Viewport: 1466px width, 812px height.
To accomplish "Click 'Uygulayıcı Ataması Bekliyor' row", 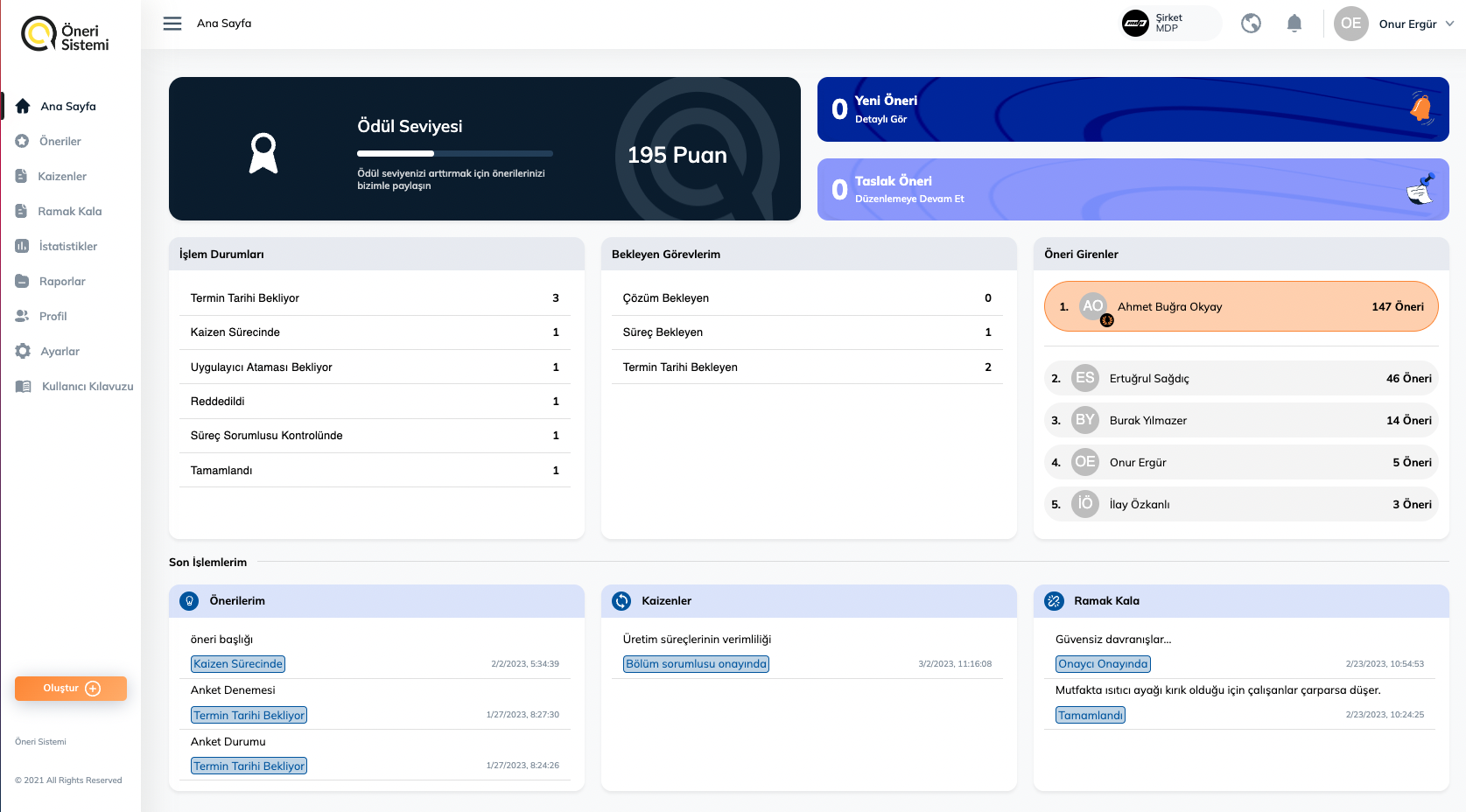I will tap(375, 367).
